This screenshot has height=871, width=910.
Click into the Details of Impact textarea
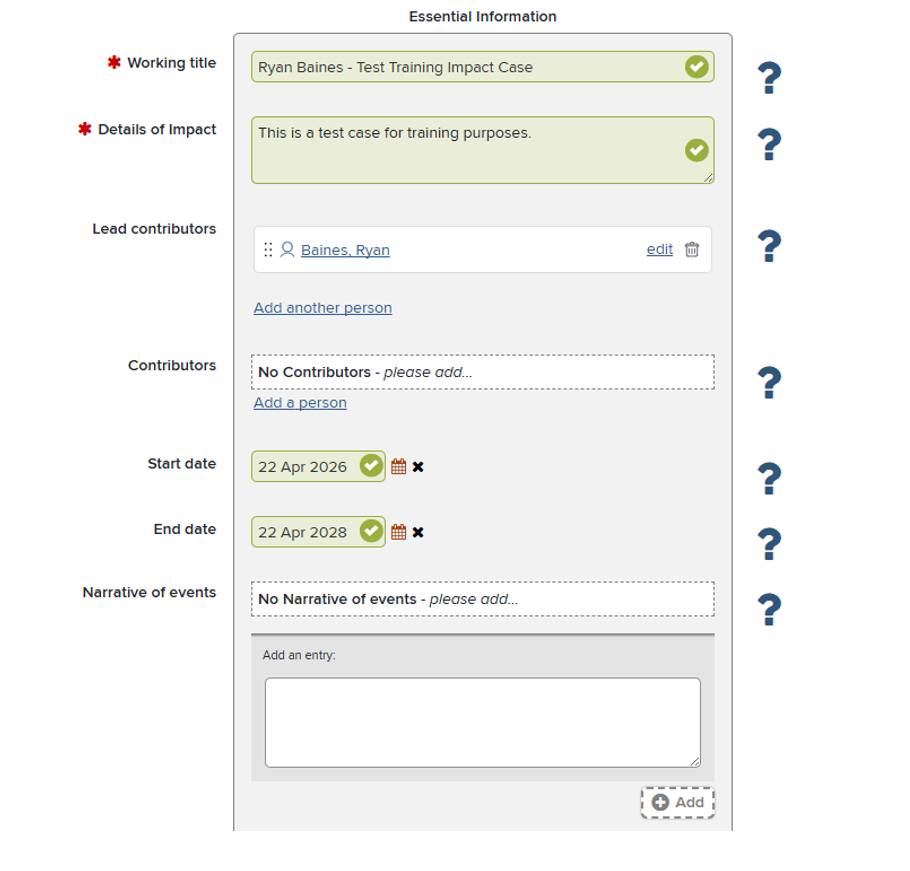point(483,150)
